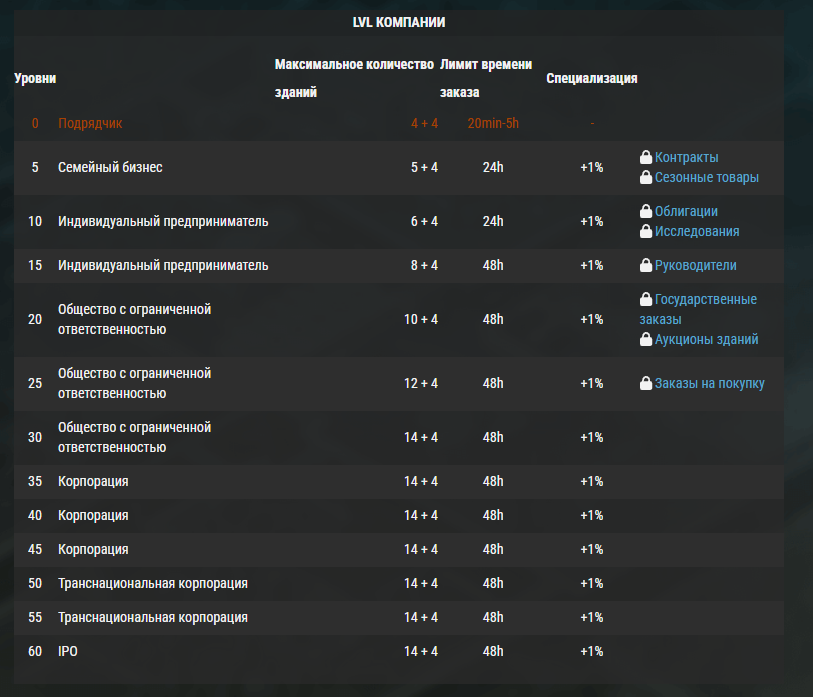
Task: Click the lock icon beside Сезонные товары
Action: click(x=646, y=177)
